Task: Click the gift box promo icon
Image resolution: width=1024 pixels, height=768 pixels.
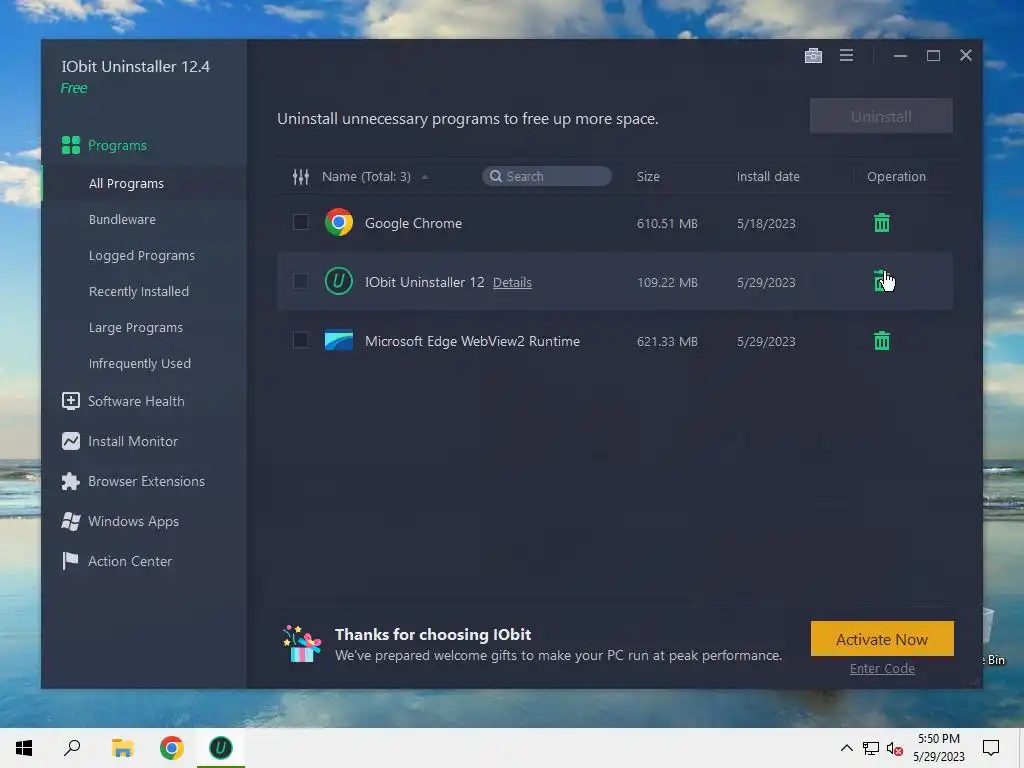Action: 302,644
